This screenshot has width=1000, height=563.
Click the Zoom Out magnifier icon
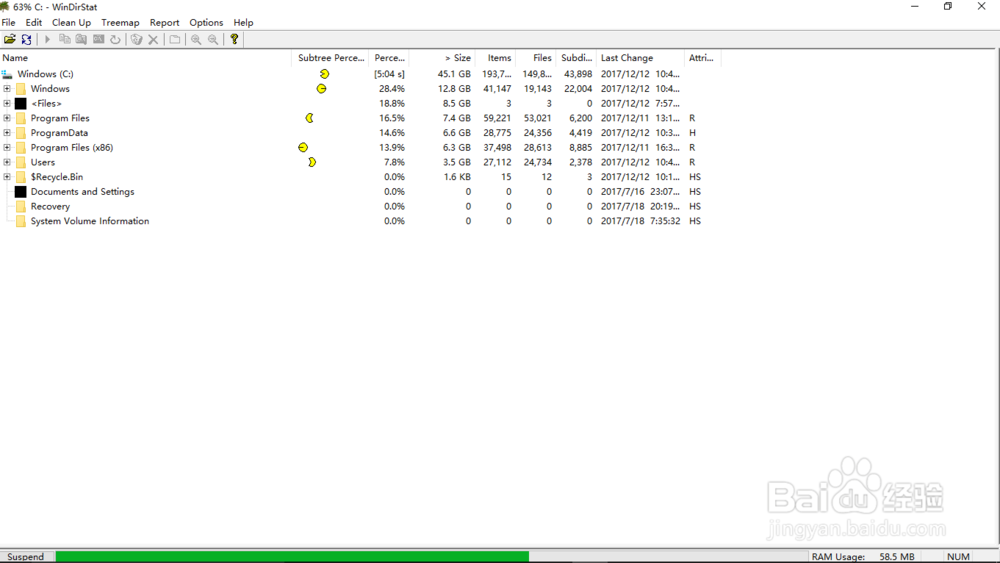213,40
